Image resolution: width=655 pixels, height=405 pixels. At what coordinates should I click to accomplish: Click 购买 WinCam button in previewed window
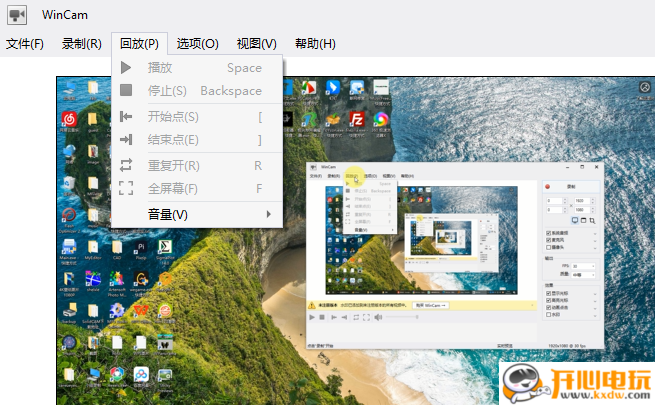431,305
